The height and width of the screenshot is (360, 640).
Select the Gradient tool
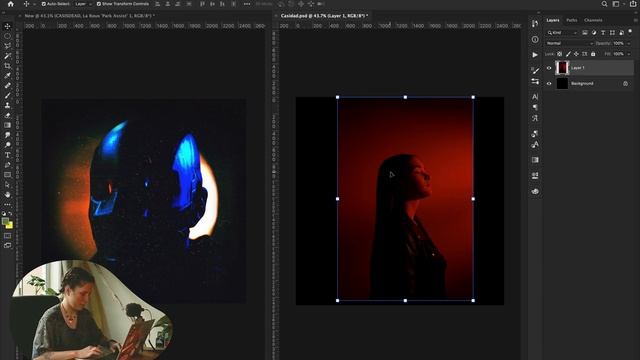pyautogui.click(x=7, y=125)
